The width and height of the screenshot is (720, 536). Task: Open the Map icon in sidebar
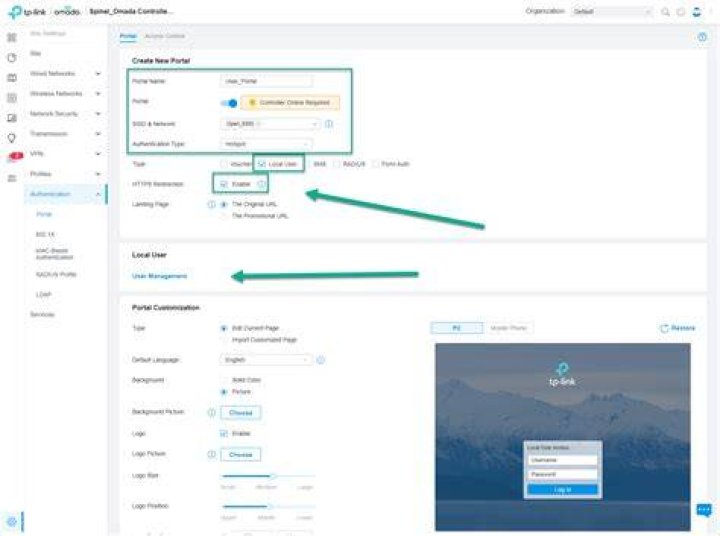coord(12,78)
